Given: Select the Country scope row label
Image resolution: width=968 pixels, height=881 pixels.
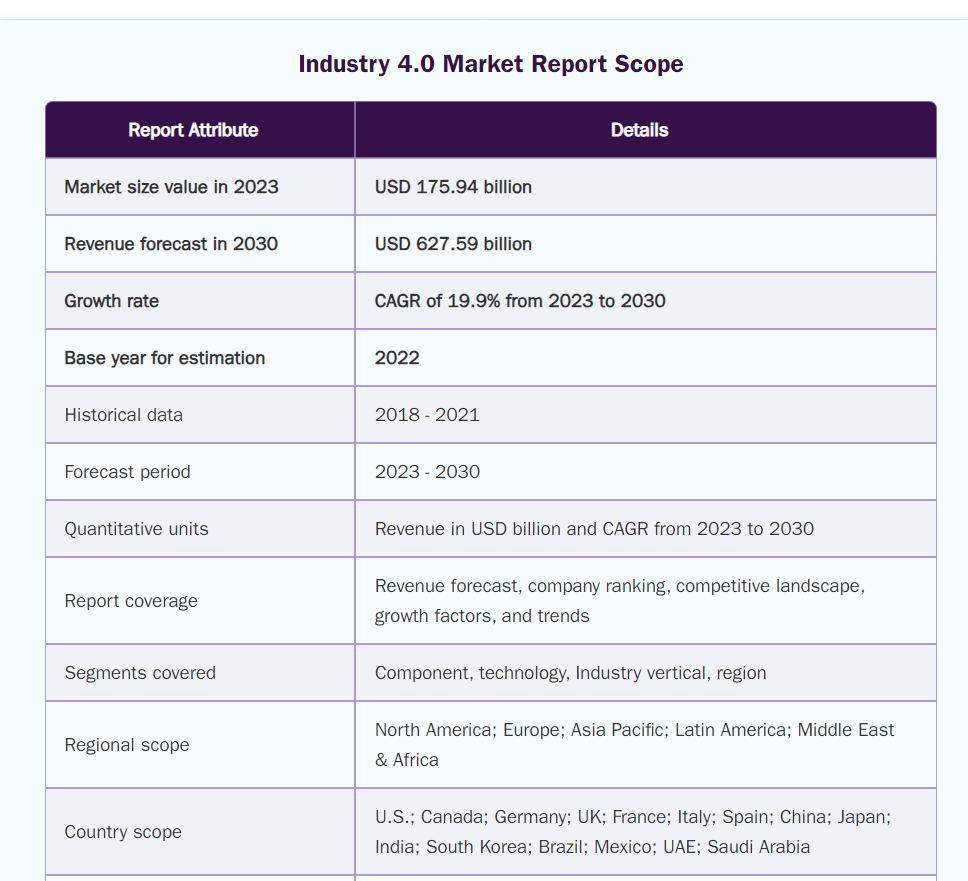Looking at the screenshot, I should coord(123,832).
